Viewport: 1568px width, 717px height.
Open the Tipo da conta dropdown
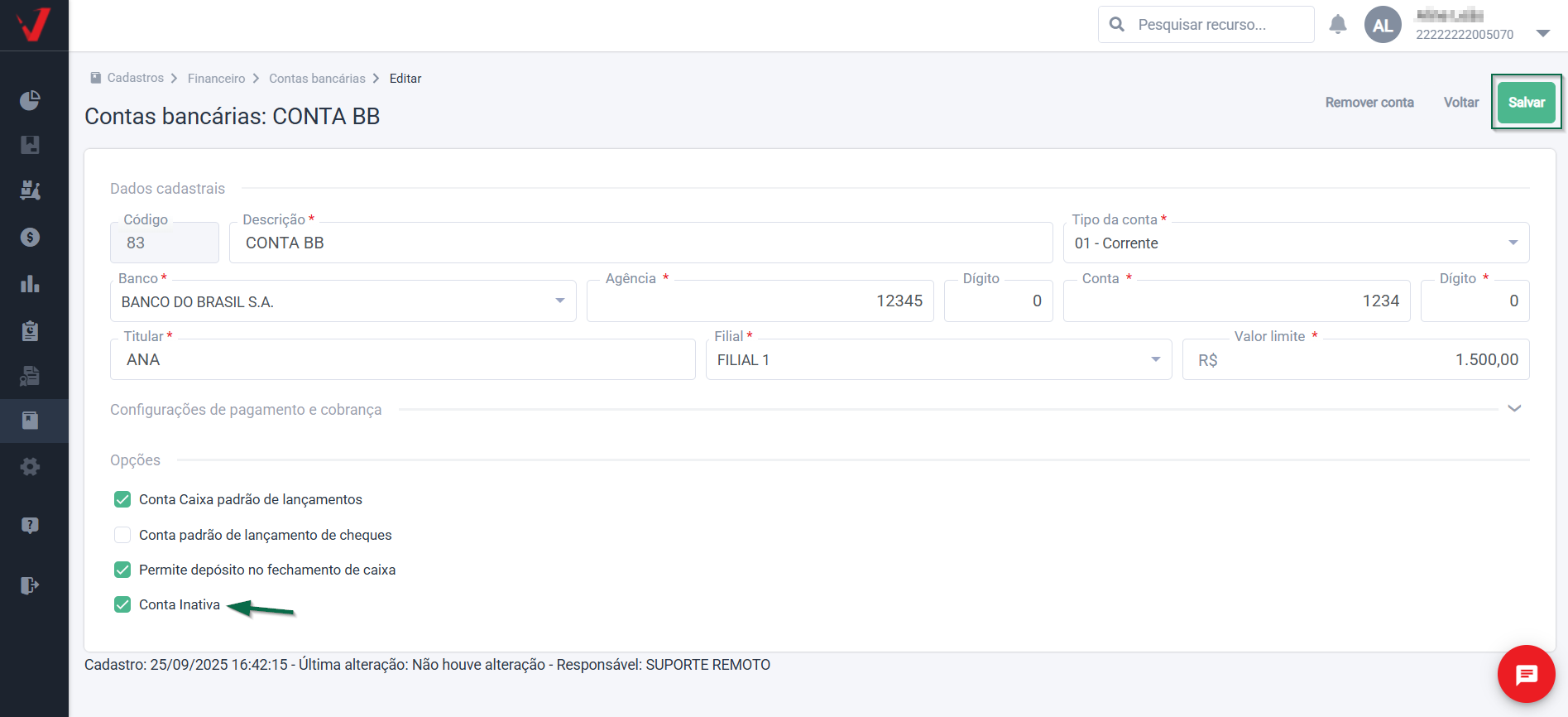(x=1295, y=243)
